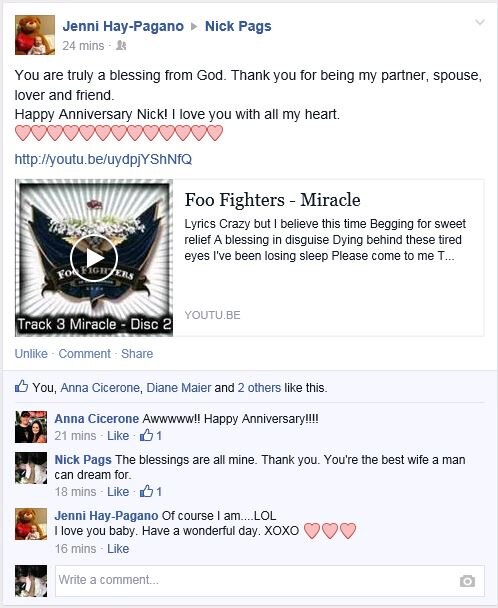Open the youtu.be/uydpjYShNfQ link
498x608 pixels.
[x=103, y=159]
